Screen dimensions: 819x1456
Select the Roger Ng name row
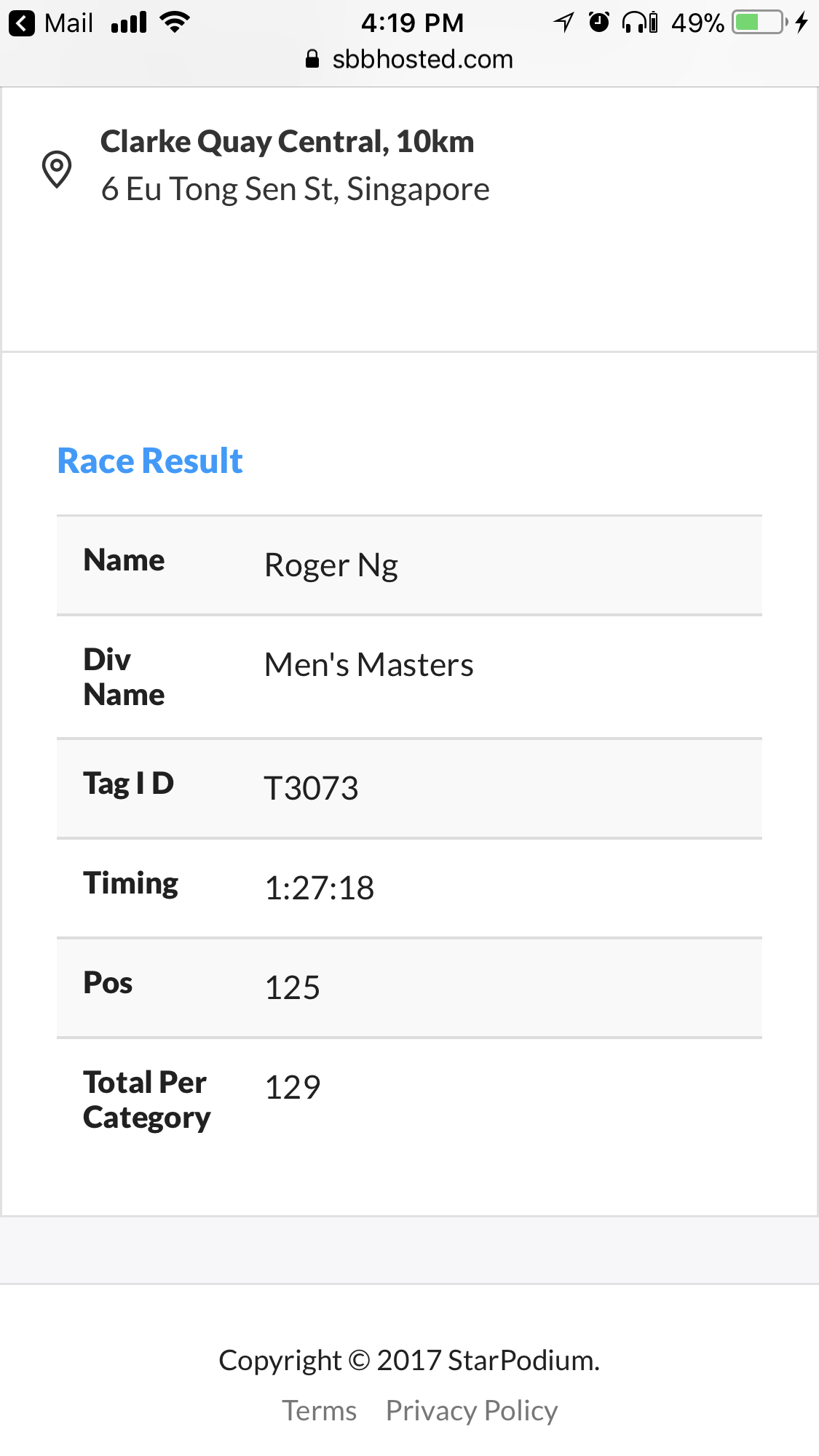pos(409,565)
